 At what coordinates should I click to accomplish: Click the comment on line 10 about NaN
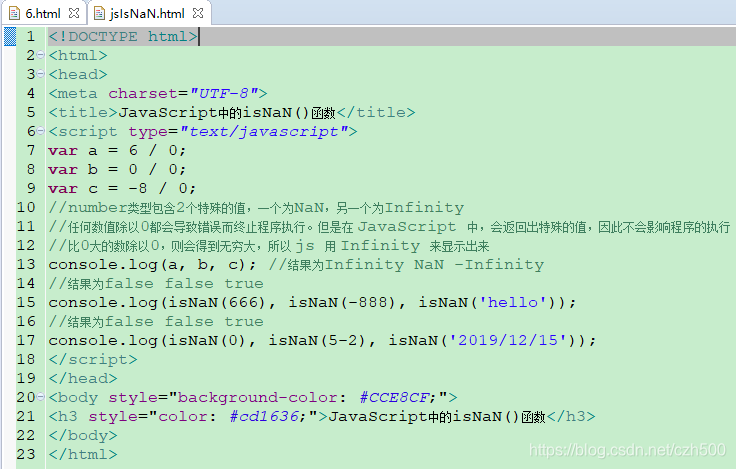(256, 208)
